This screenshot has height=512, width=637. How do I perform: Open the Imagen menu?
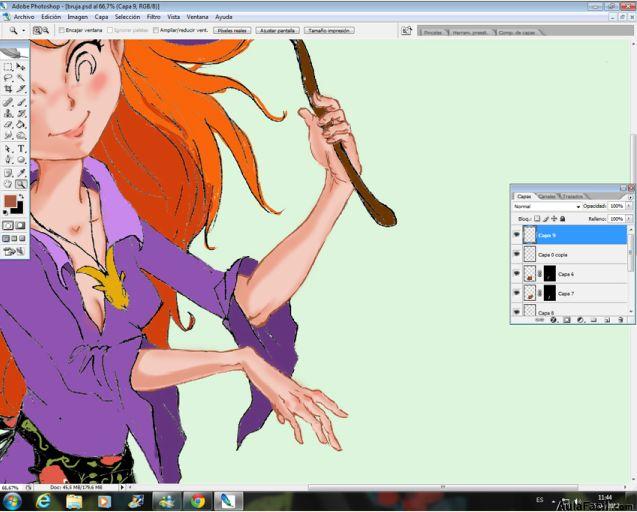(x=78, y=17)
